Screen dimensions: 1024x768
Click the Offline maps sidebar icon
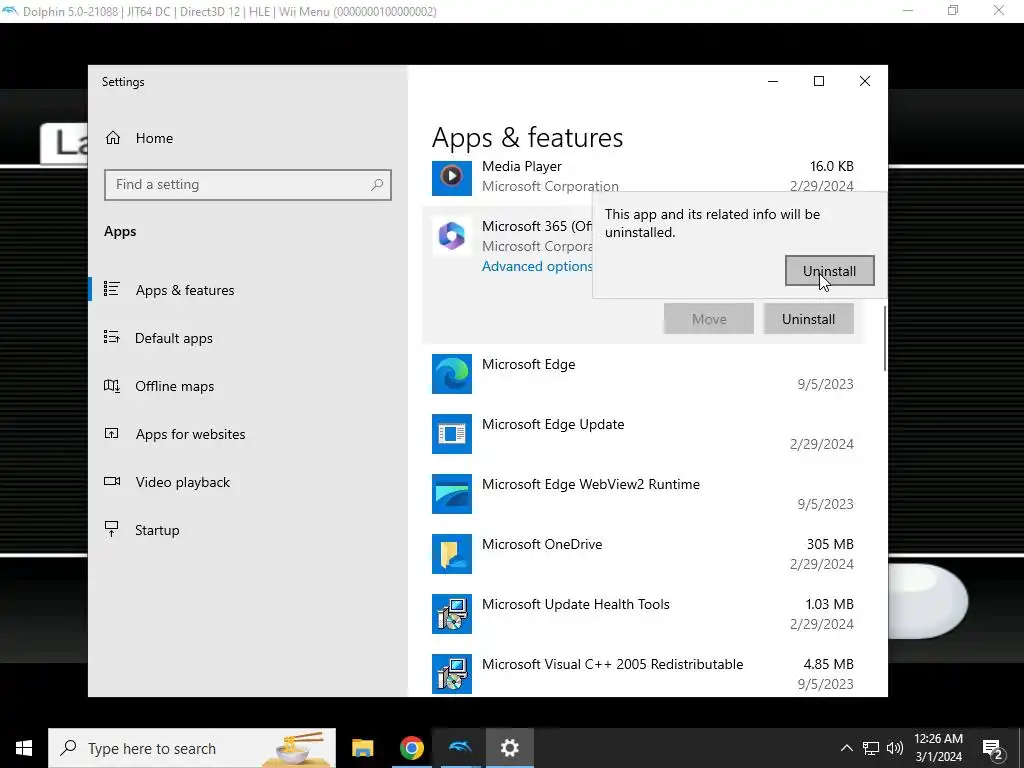(112, 386)
